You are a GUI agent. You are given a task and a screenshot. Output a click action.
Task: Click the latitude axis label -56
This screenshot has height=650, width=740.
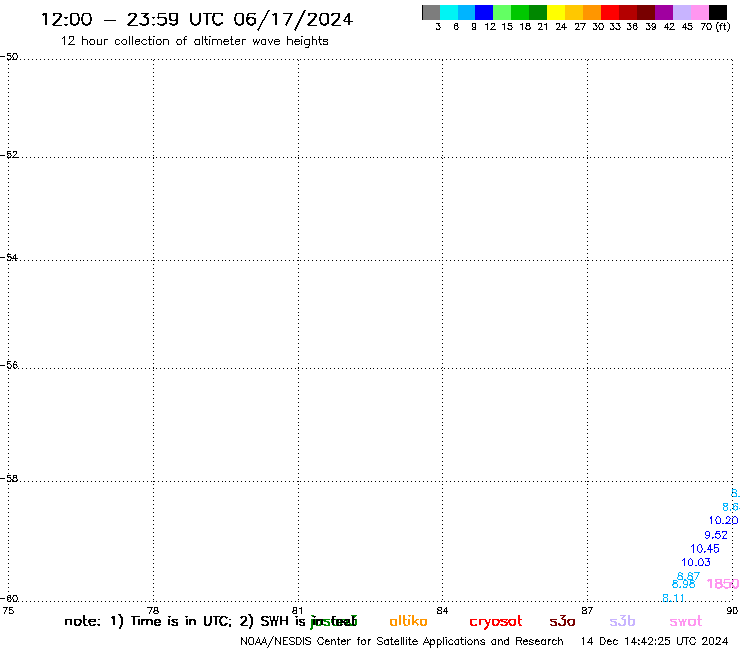(x=9, y=365)
